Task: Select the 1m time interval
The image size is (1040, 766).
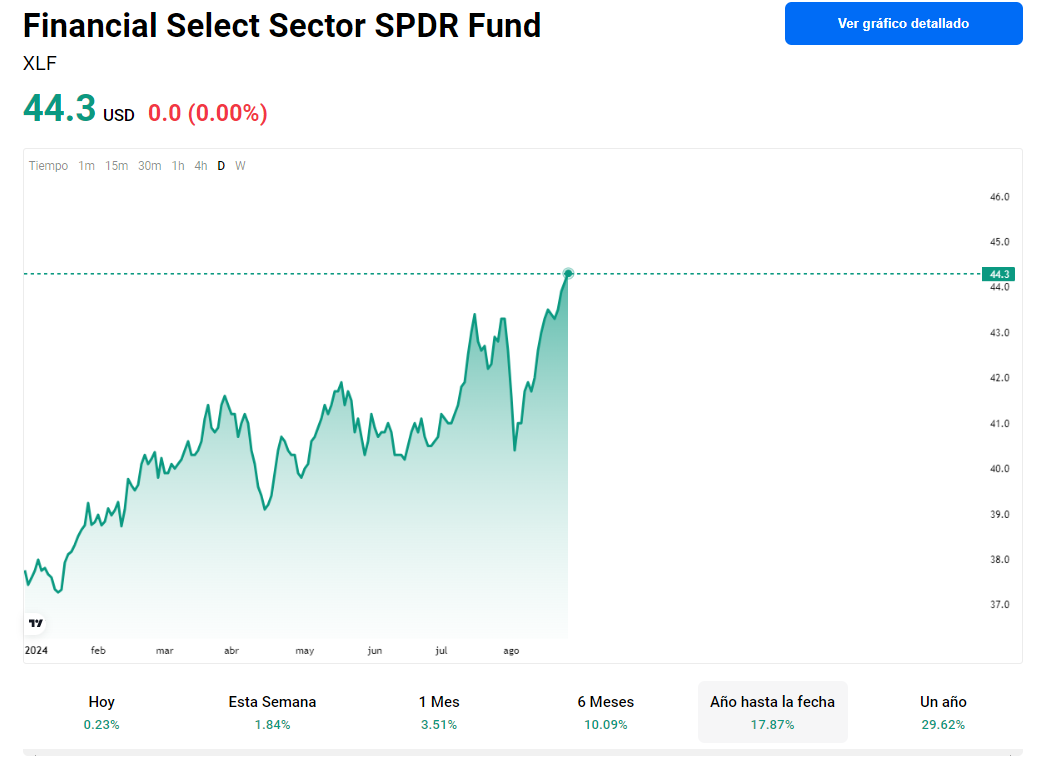Action: pyautogui.click(x=87, y=166)
